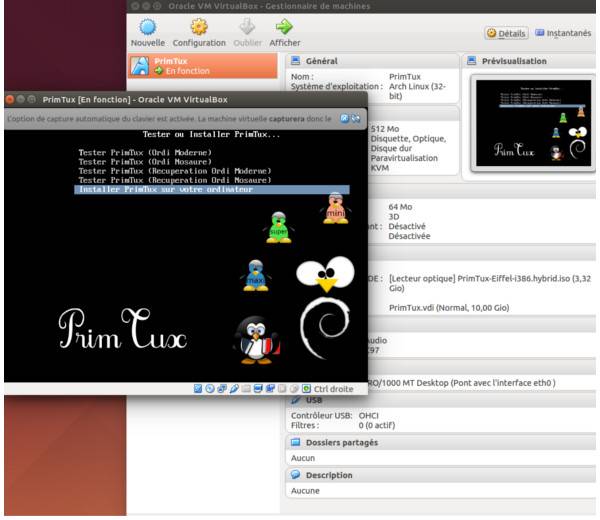This screenshot has width=600, height=520.
Task: Click the VM preview thumbnail in manager
Action: click(x=533, y=123)
